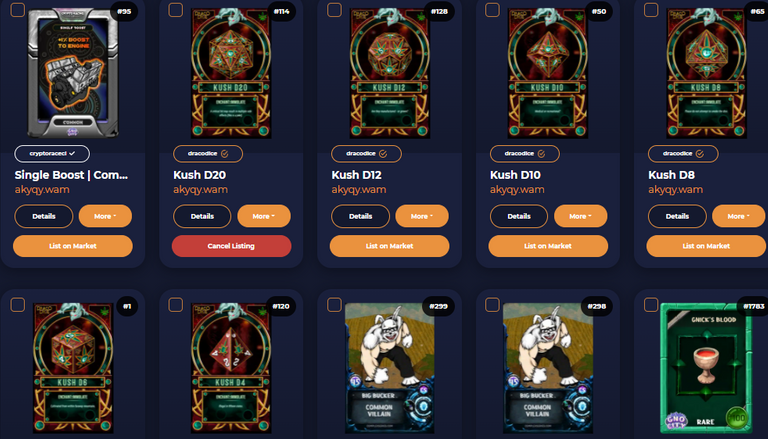
Task: Tick the checkbox on Single Boost card
Action: coord(18,10)
